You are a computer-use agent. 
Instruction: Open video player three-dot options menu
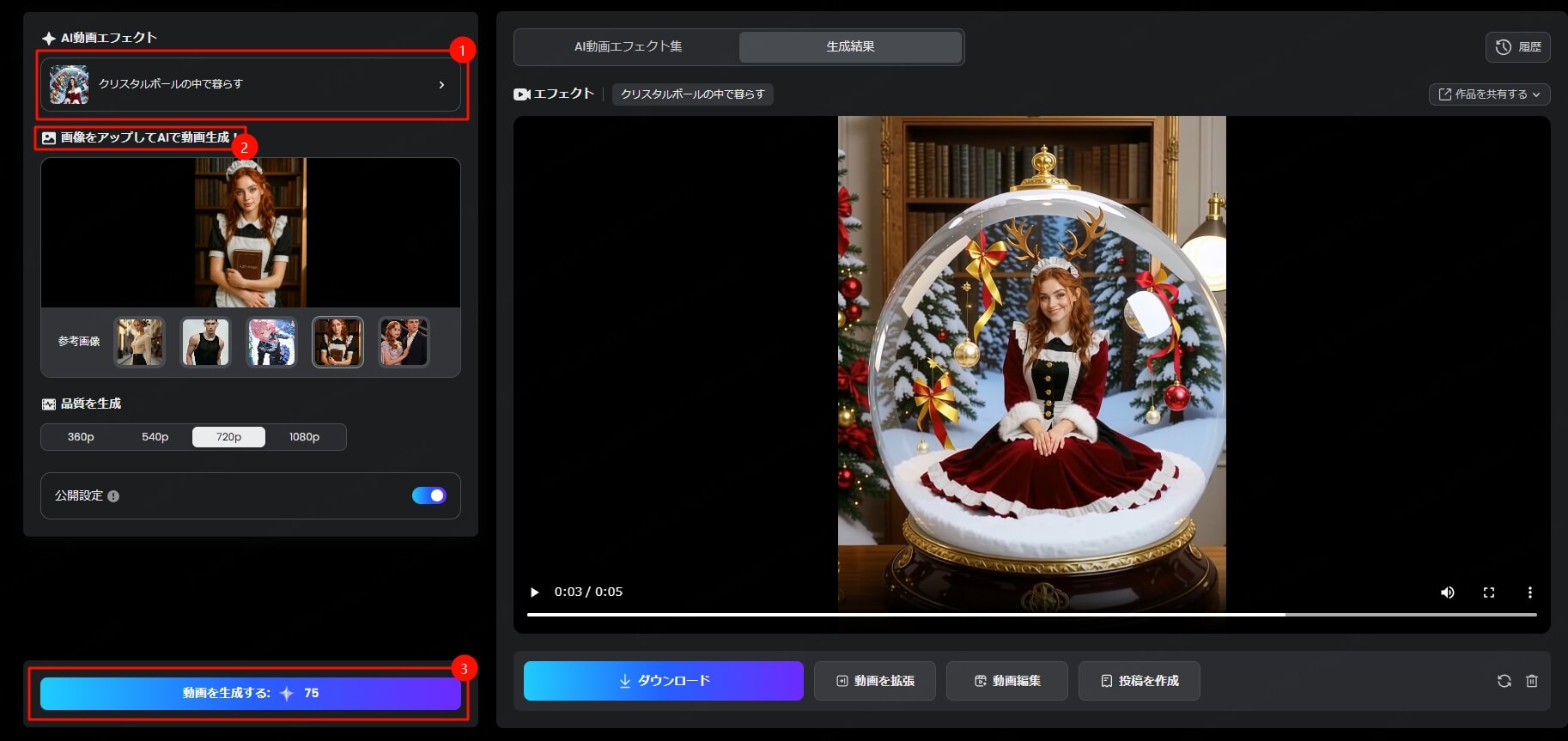(1529, 592)
